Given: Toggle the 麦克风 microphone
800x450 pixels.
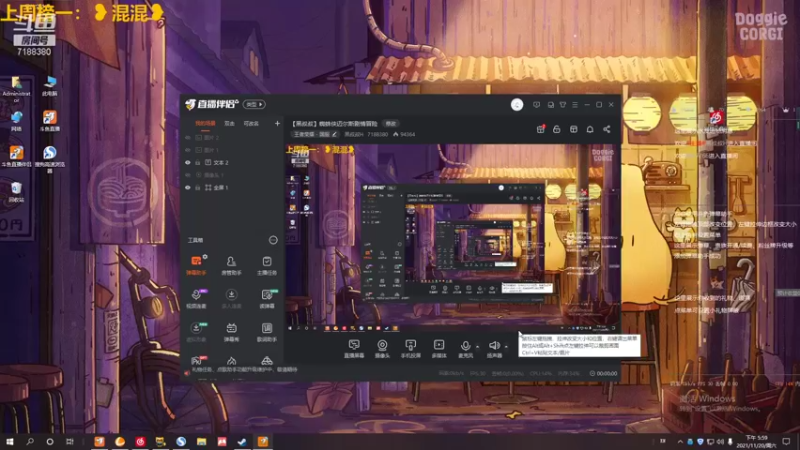Looking at the screenshot, I should point(465,349).
